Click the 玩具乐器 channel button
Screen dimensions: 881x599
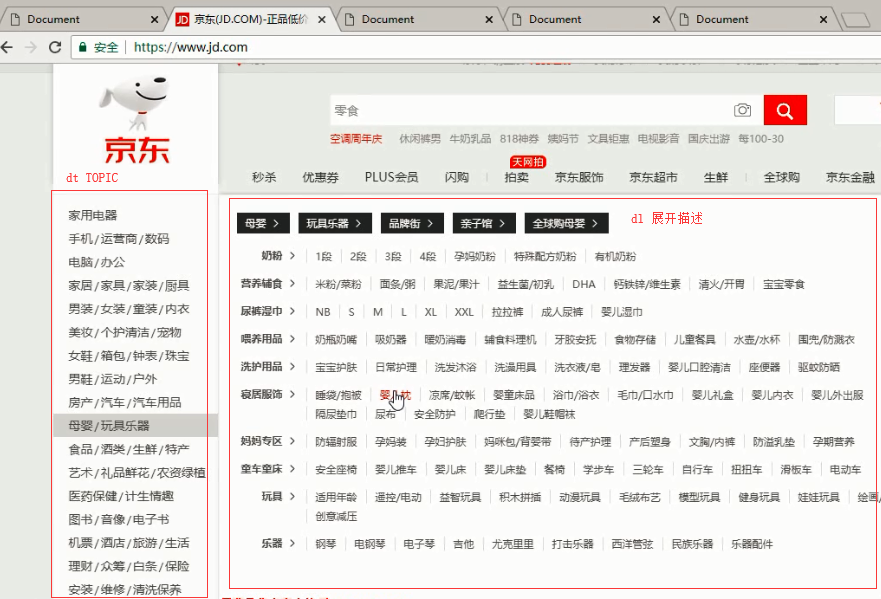(x=334, y=223)
